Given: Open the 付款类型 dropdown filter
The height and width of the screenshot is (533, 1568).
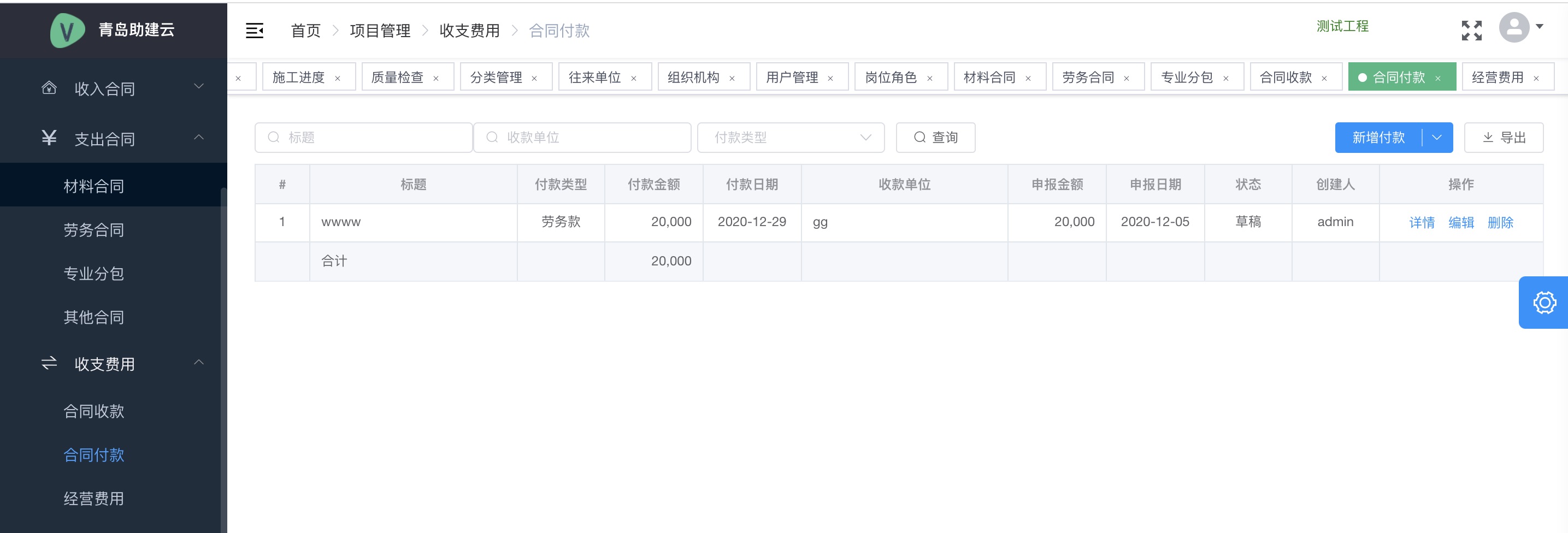Looking at the screenshot, I should [x=790, y=138].
